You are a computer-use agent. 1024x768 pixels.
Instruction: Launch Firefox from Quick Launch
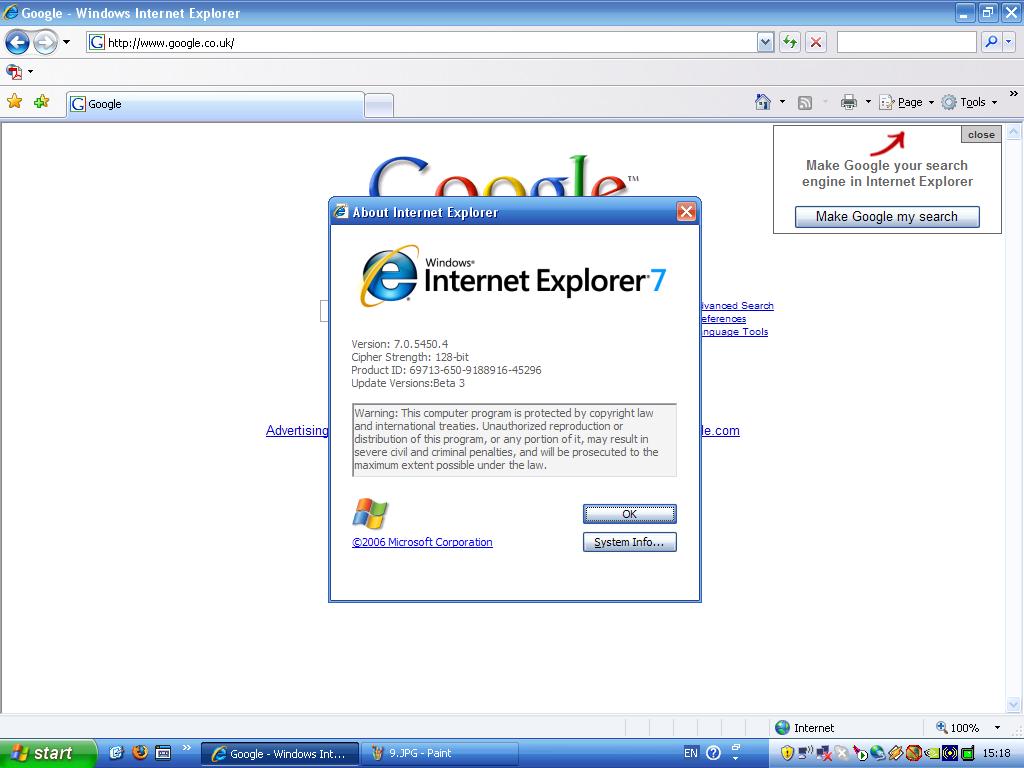140,753
